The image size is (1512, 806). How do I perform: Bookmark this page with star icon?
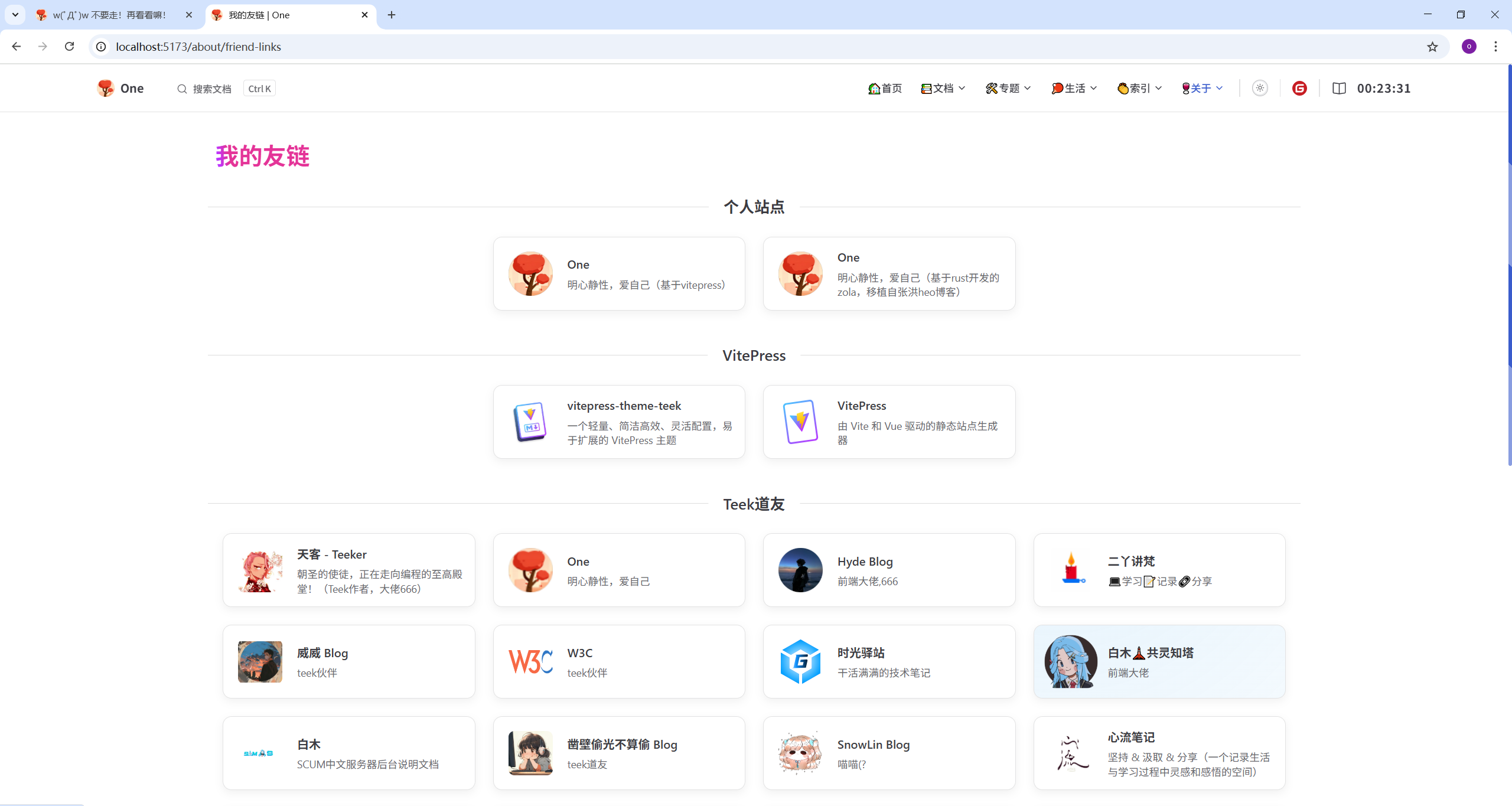1432,47
